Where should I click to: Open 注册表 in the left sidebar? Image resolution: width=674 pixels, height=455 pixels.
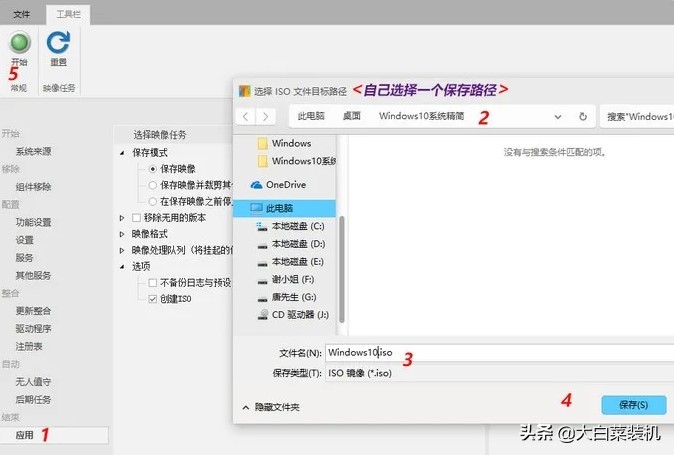[29, 346]
